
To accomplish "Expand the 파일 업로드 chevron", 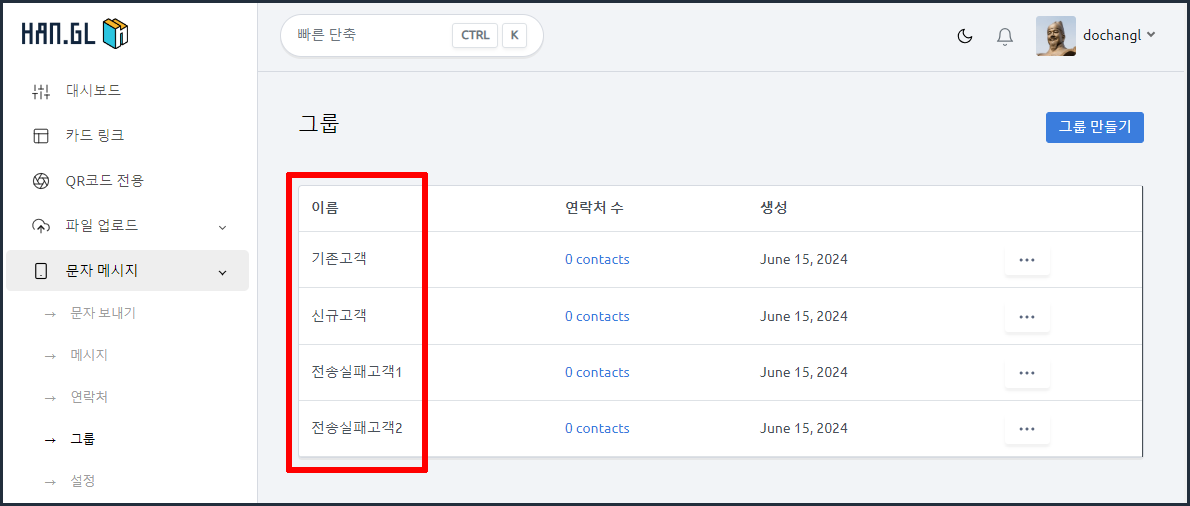I will (222, 227).
